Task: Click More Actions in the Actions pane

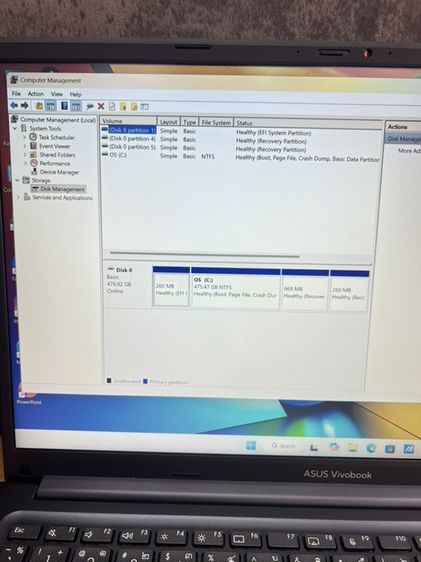Action: pos(410,151)
